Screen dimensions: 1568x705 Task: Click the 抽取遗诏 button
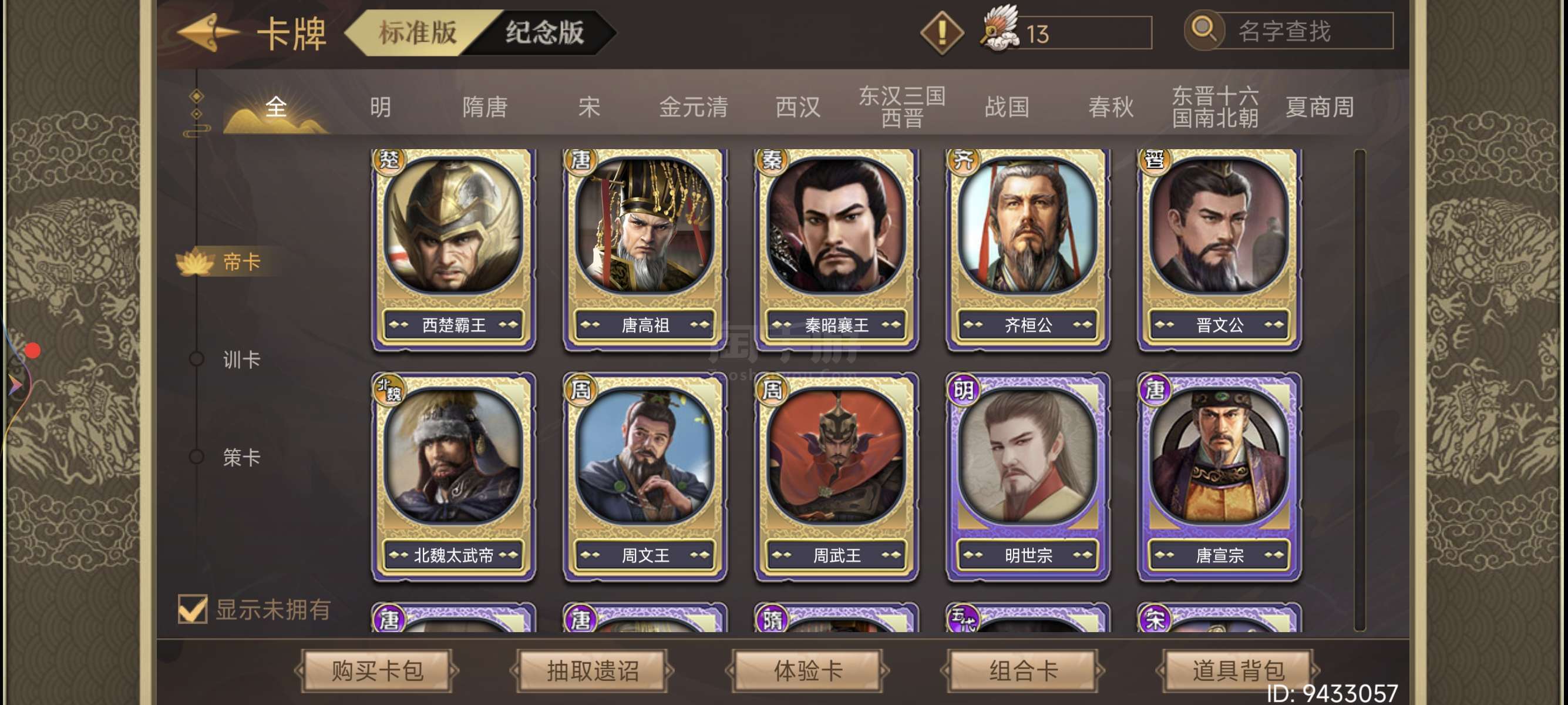click(x=593, y=670)
